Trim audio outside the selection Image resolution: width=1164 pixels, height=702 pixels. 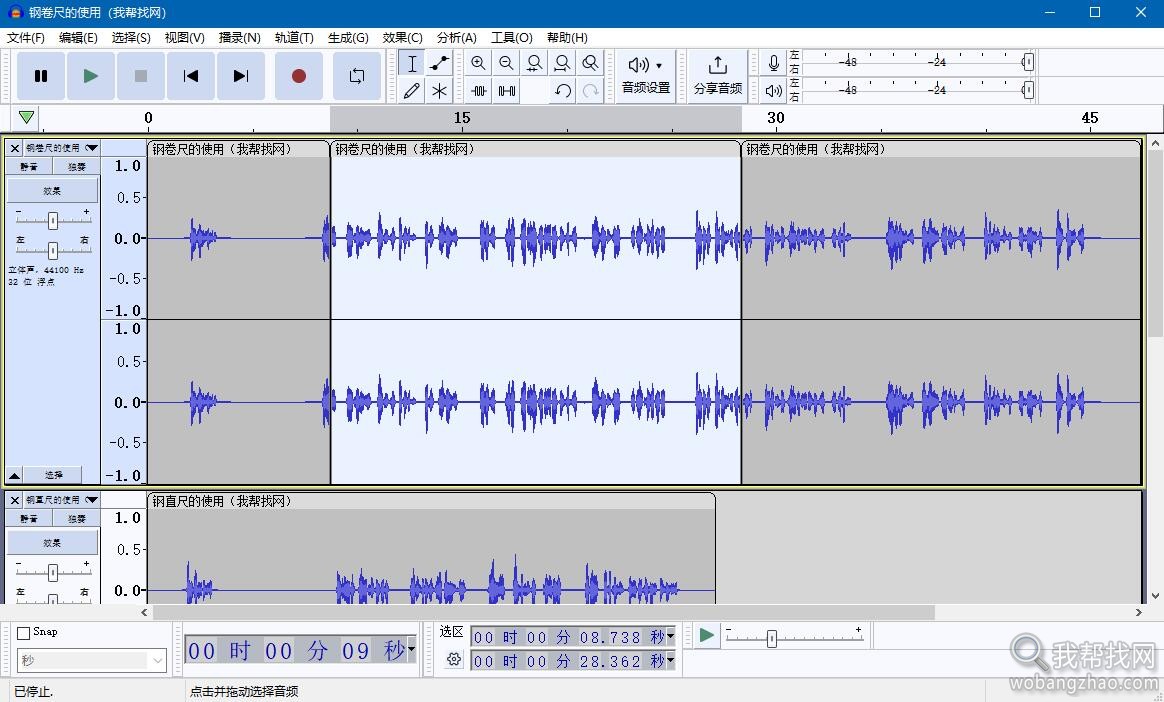point(479,91)
